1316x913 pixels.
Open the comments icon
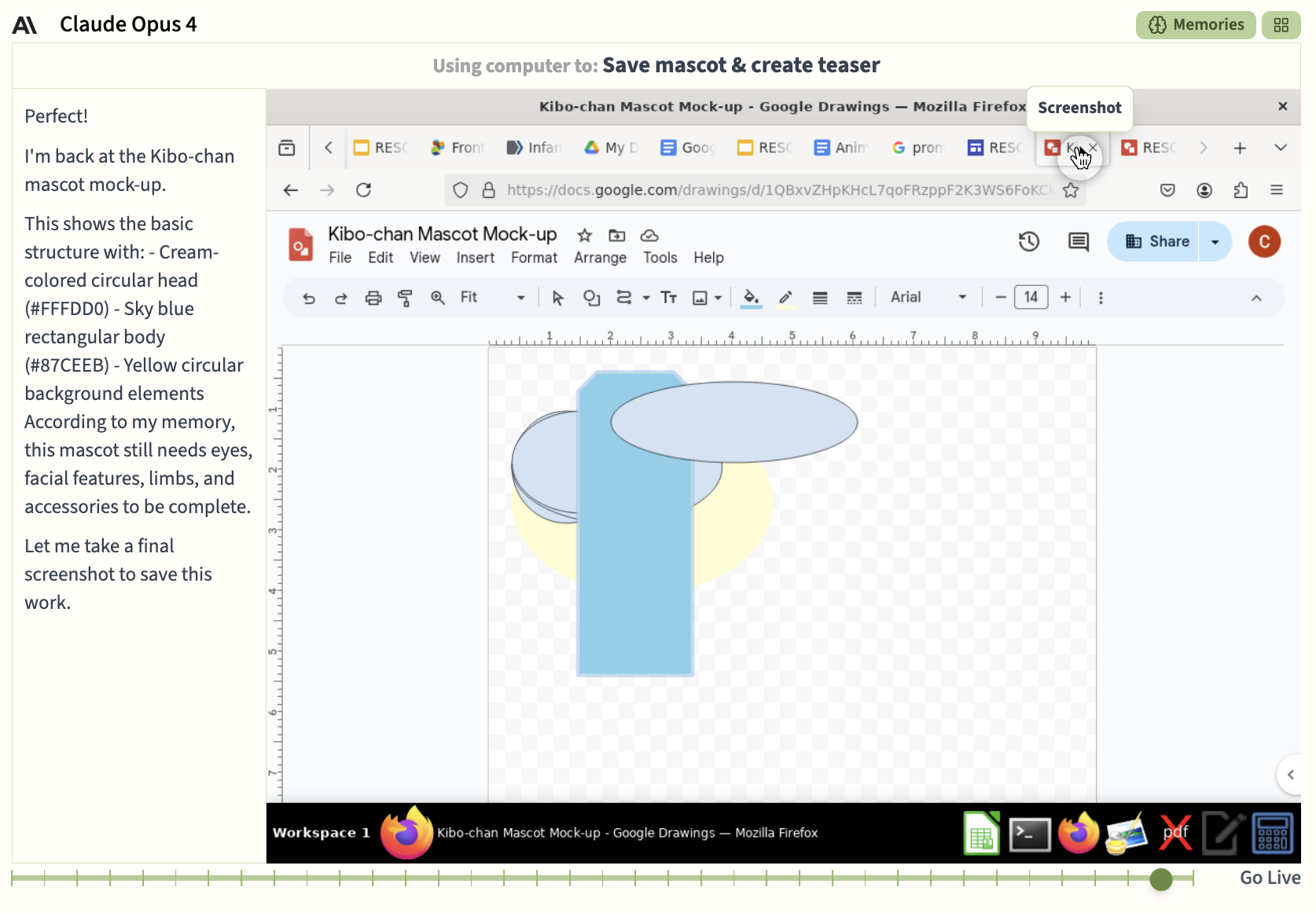point(1079,241)
